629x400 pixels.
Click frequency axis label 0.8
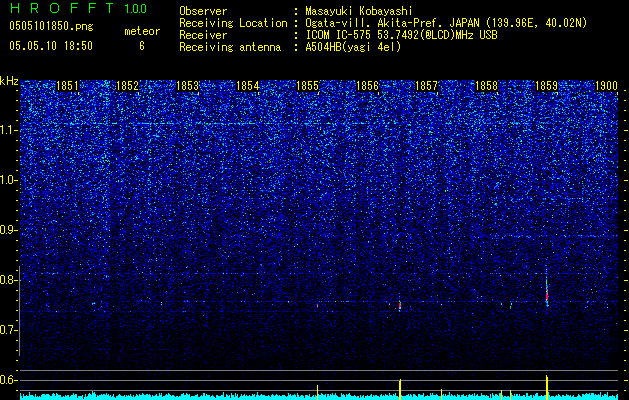[x=8, y=280]
